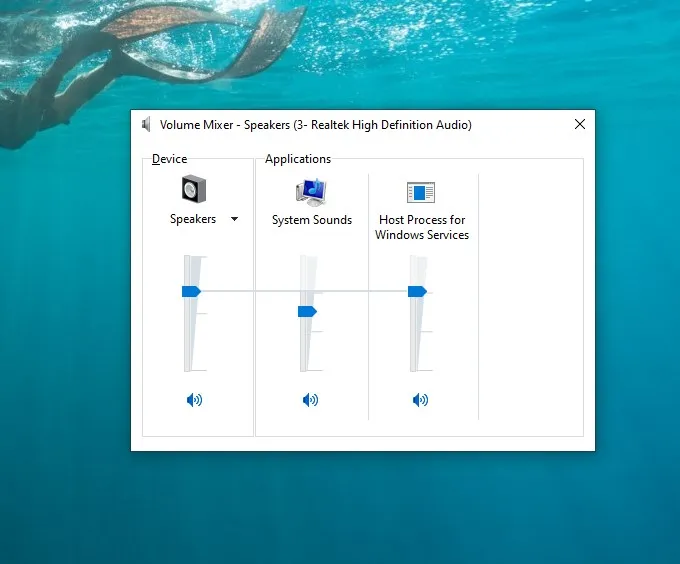Click the Speakers device name label
The height and width of the screenshot is (564, 680).
coord(193,219)
